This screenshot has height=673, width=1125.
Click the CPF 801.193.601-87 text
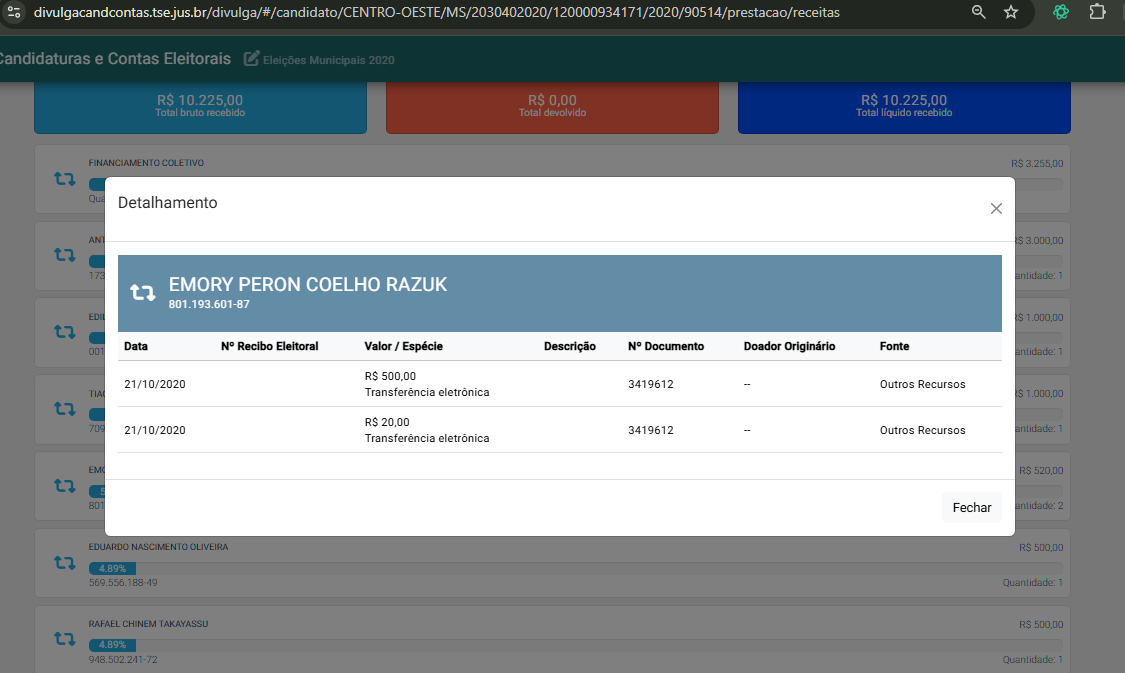(209, 304)
